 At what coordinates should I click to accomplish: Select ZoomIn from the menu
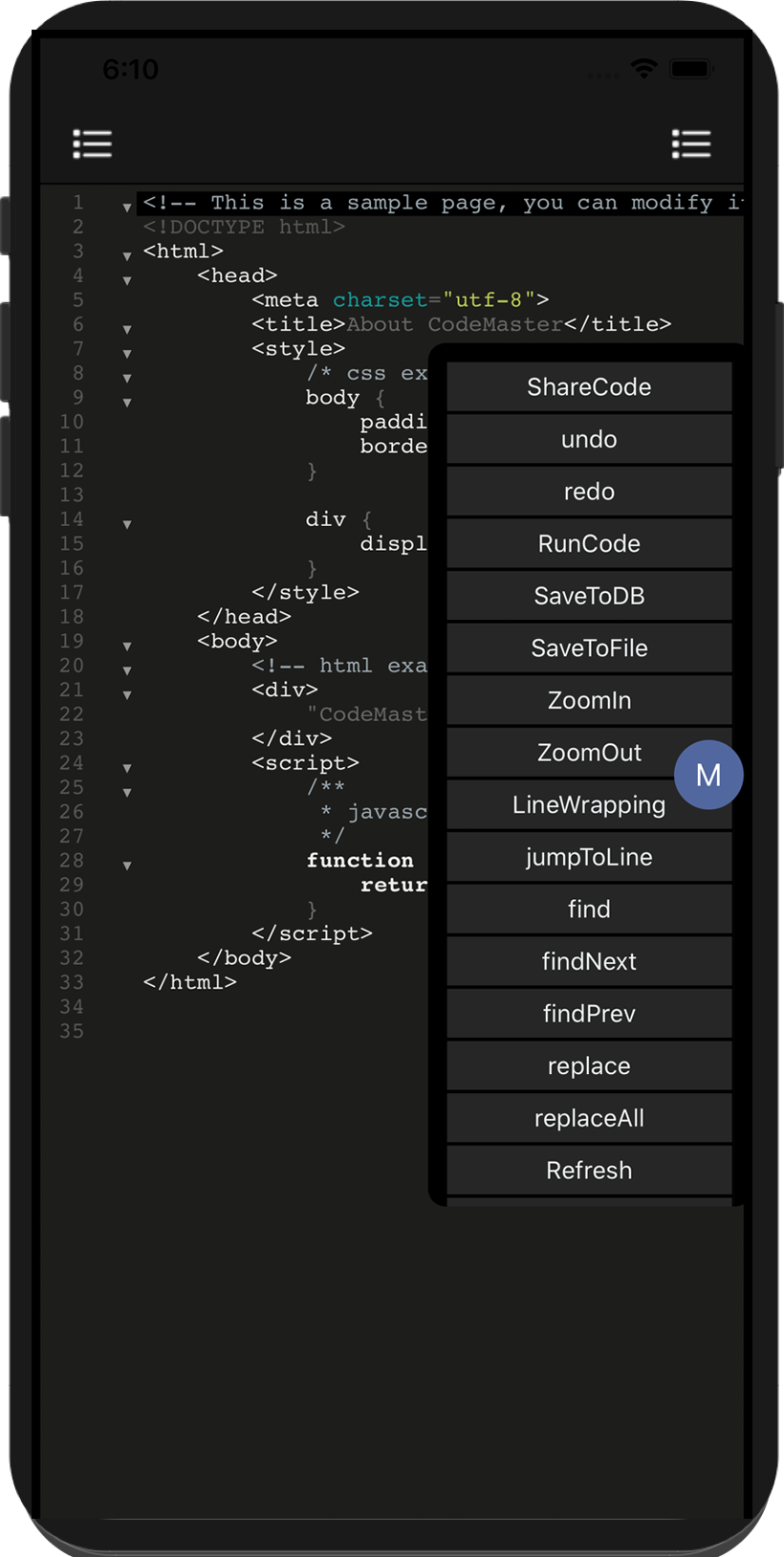pos(589,700)
